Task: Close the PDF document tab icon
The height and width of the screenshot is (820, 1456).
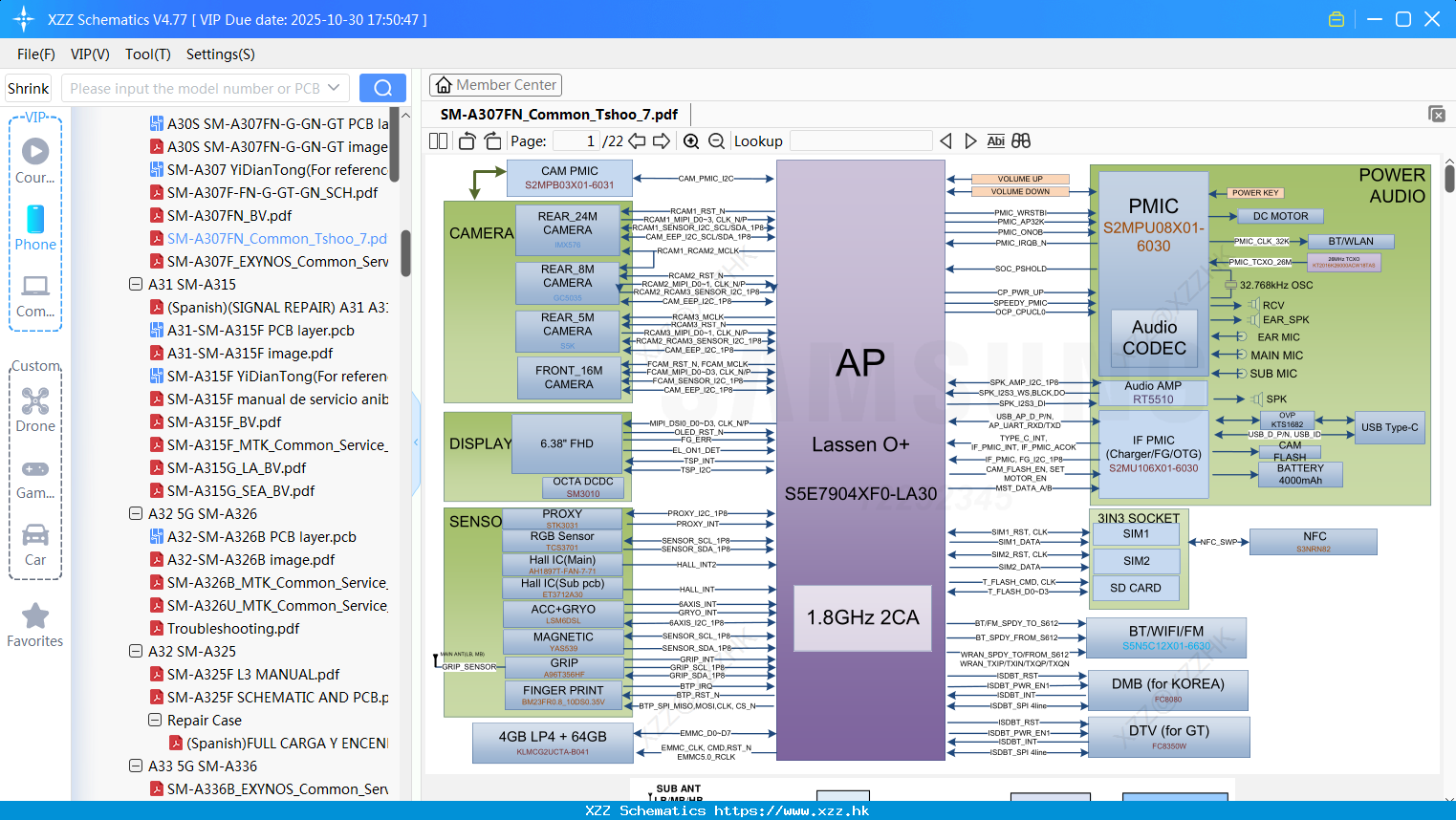Action: point(1437,114)
